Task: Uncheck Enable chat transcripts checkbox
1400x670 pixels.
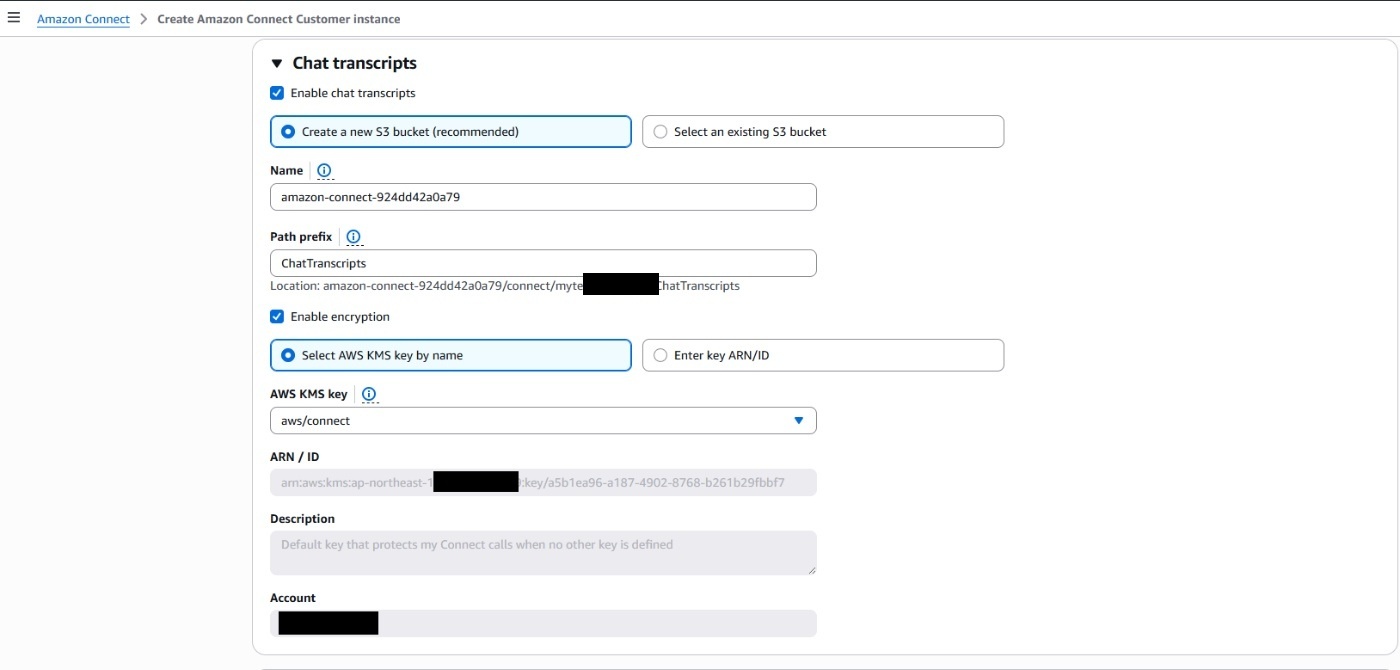Action: [277, 93]
